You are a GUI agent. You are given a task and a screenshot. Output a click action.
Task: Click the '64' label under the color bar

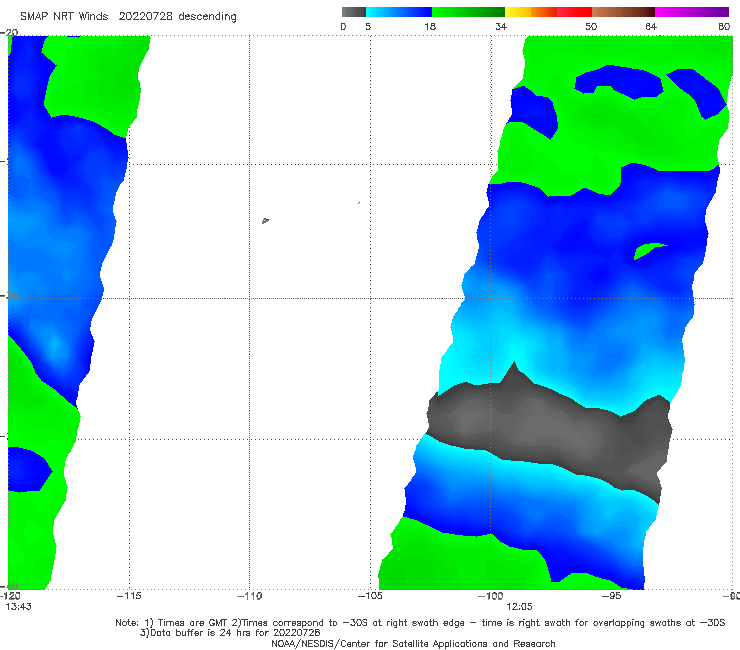coord(651,26)
